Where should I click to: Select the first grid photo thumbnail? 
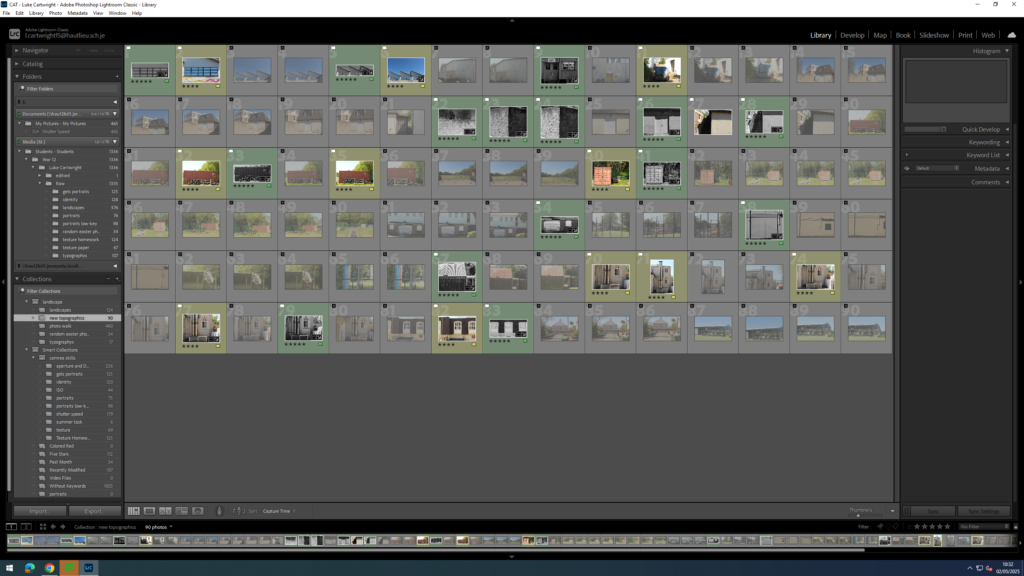click(x=150, y=71)
